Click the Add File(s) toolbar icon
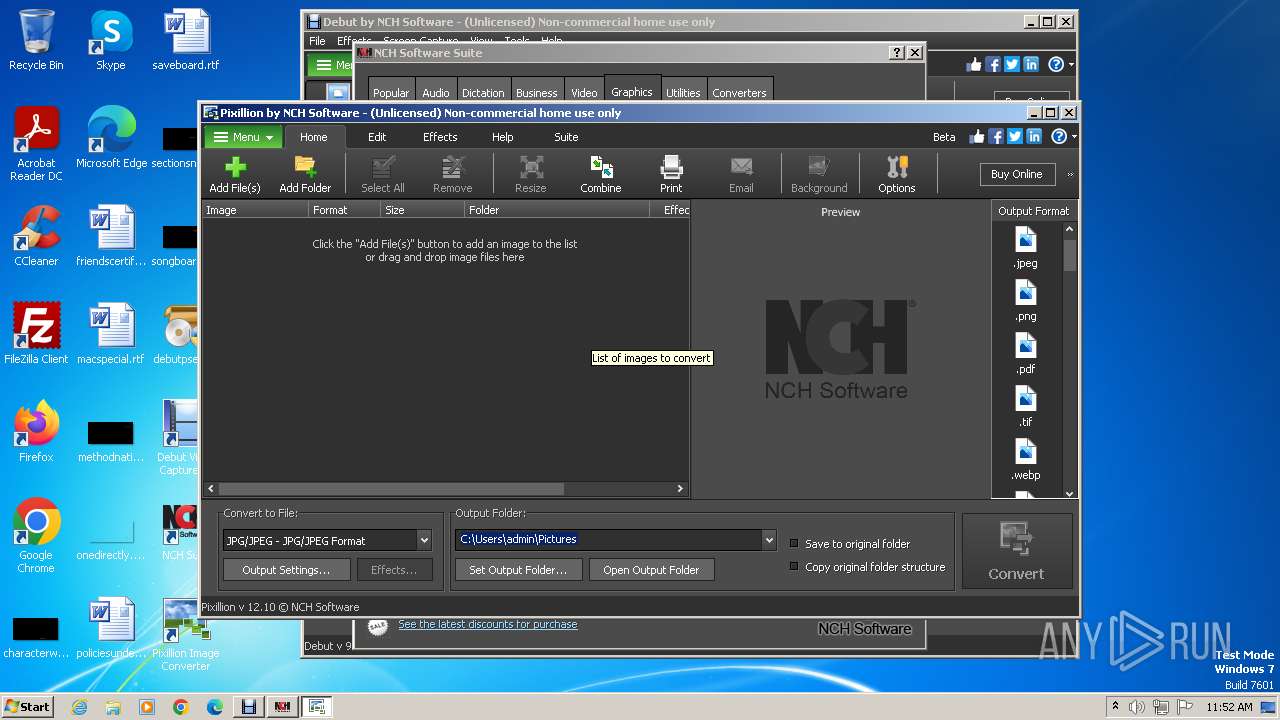 pos(235,175)
